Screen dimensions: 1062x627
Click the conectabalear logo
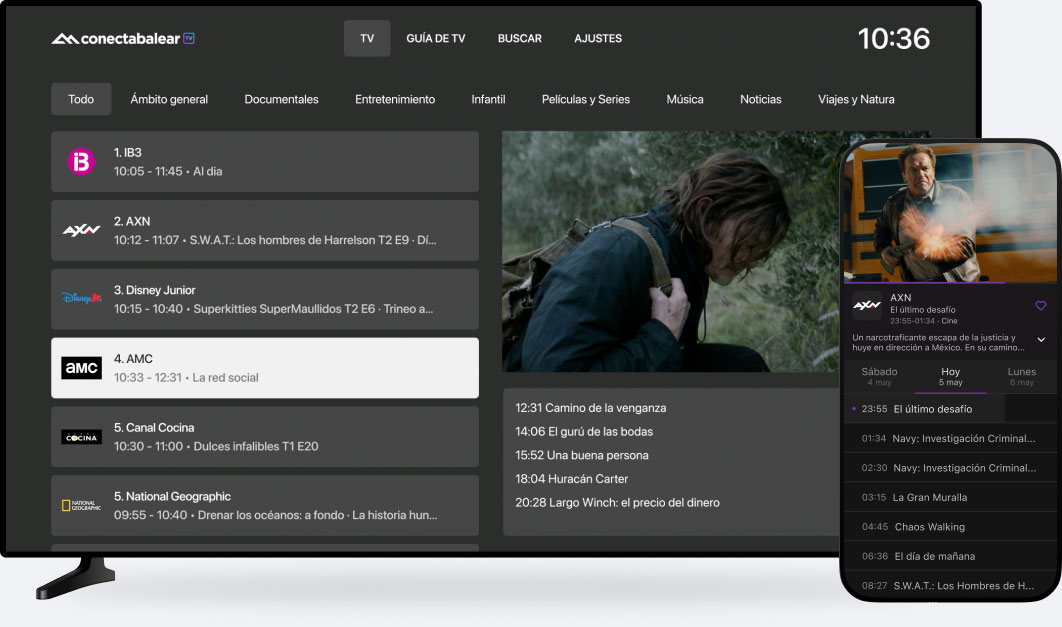[123, 39]
